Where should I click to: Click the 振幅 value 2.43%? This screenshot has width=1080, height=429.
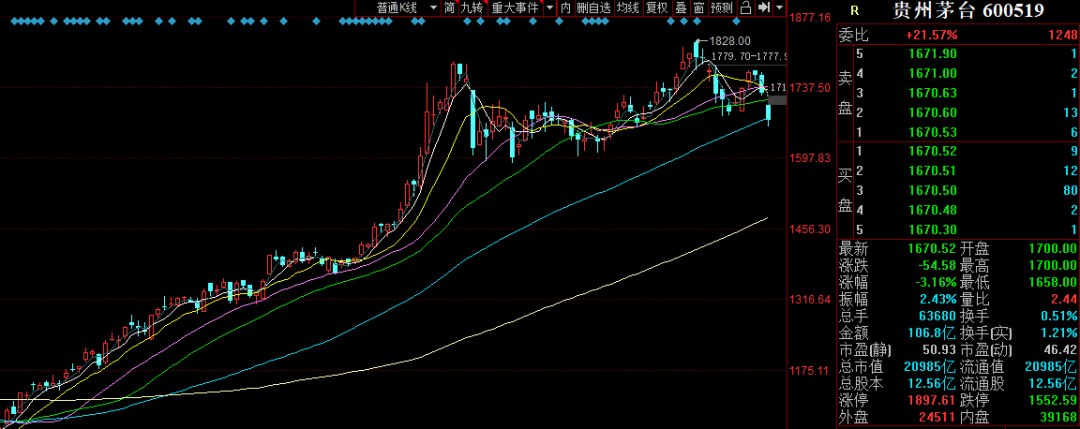pyautogui.click(x=936, y=300)
